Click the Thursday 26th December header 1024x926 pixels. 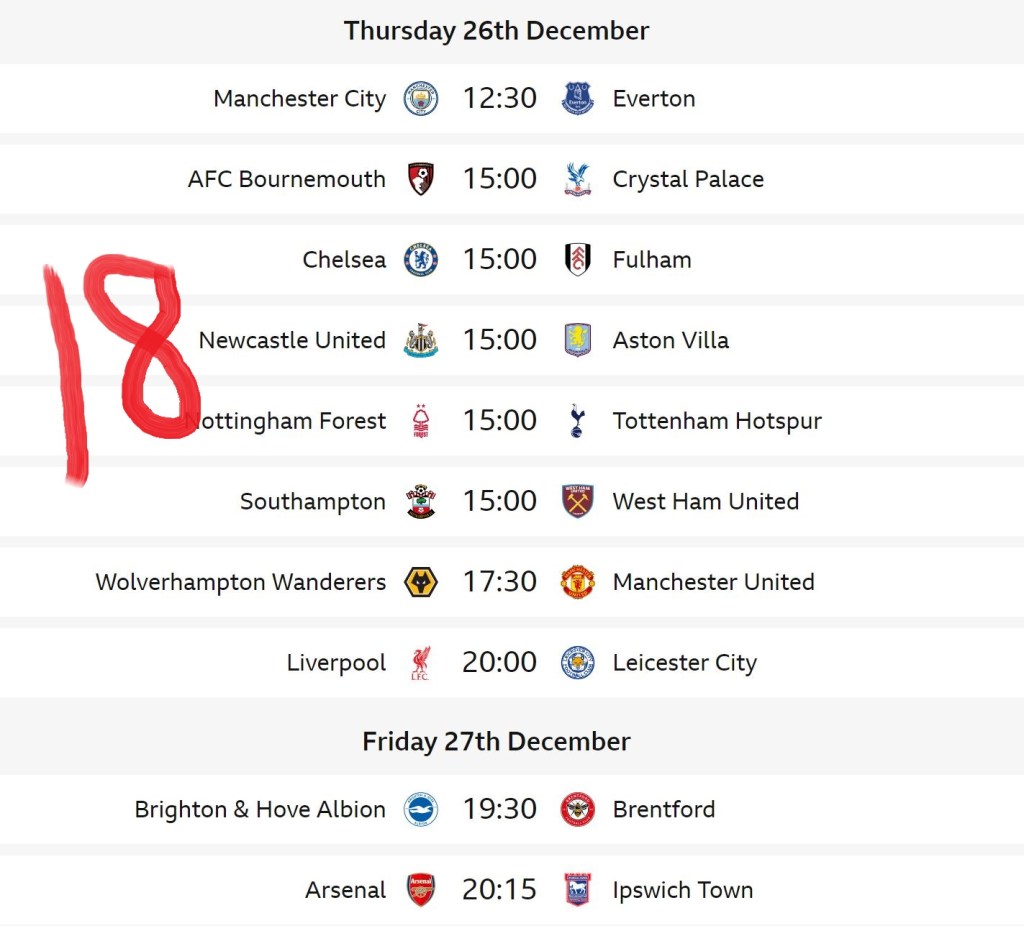pyautogui.click(x=496, y=31)
